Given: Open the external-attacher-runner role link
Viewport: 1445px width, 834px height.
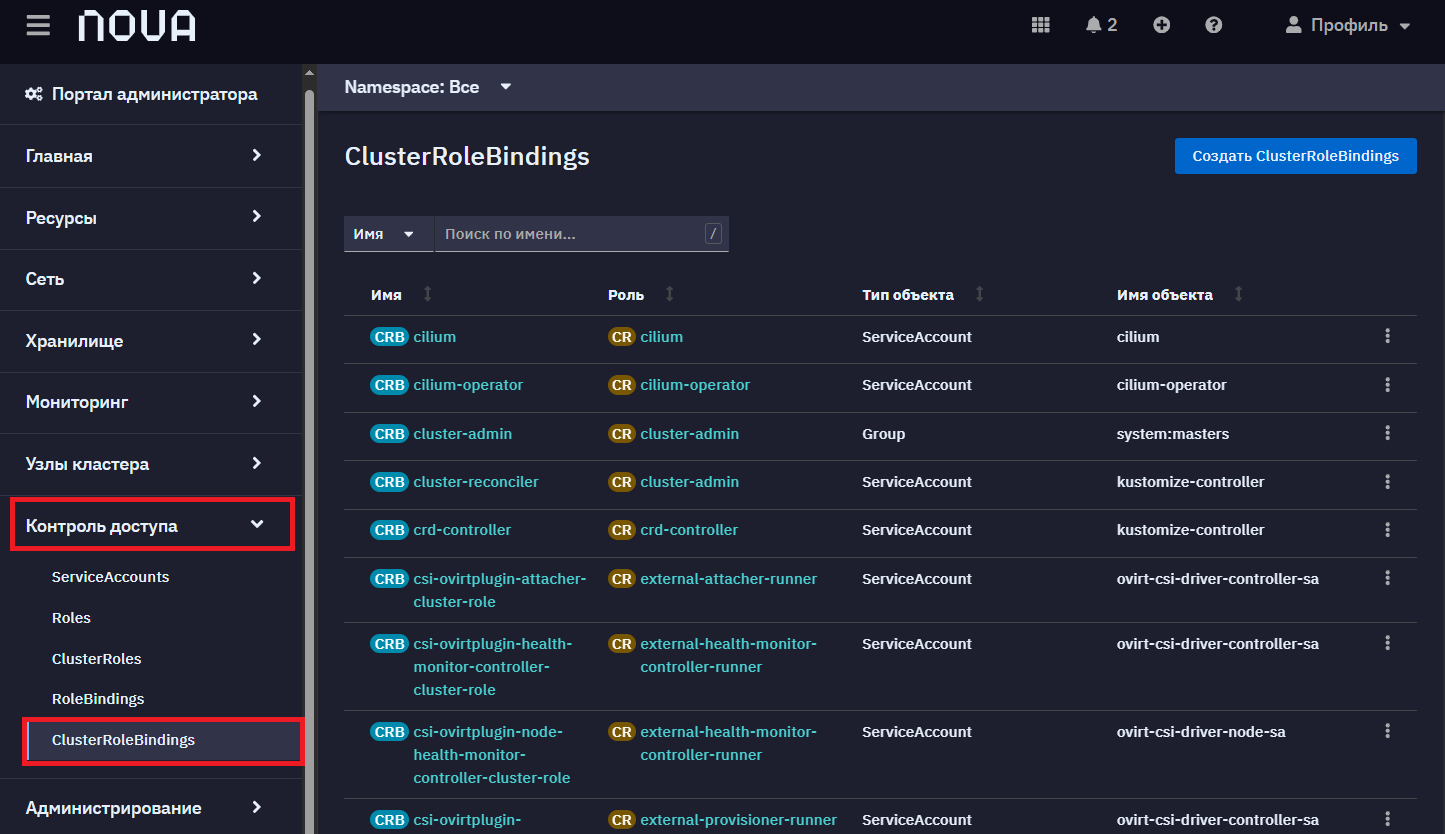Looking at the screenshot, I should [x=729, y=579].
